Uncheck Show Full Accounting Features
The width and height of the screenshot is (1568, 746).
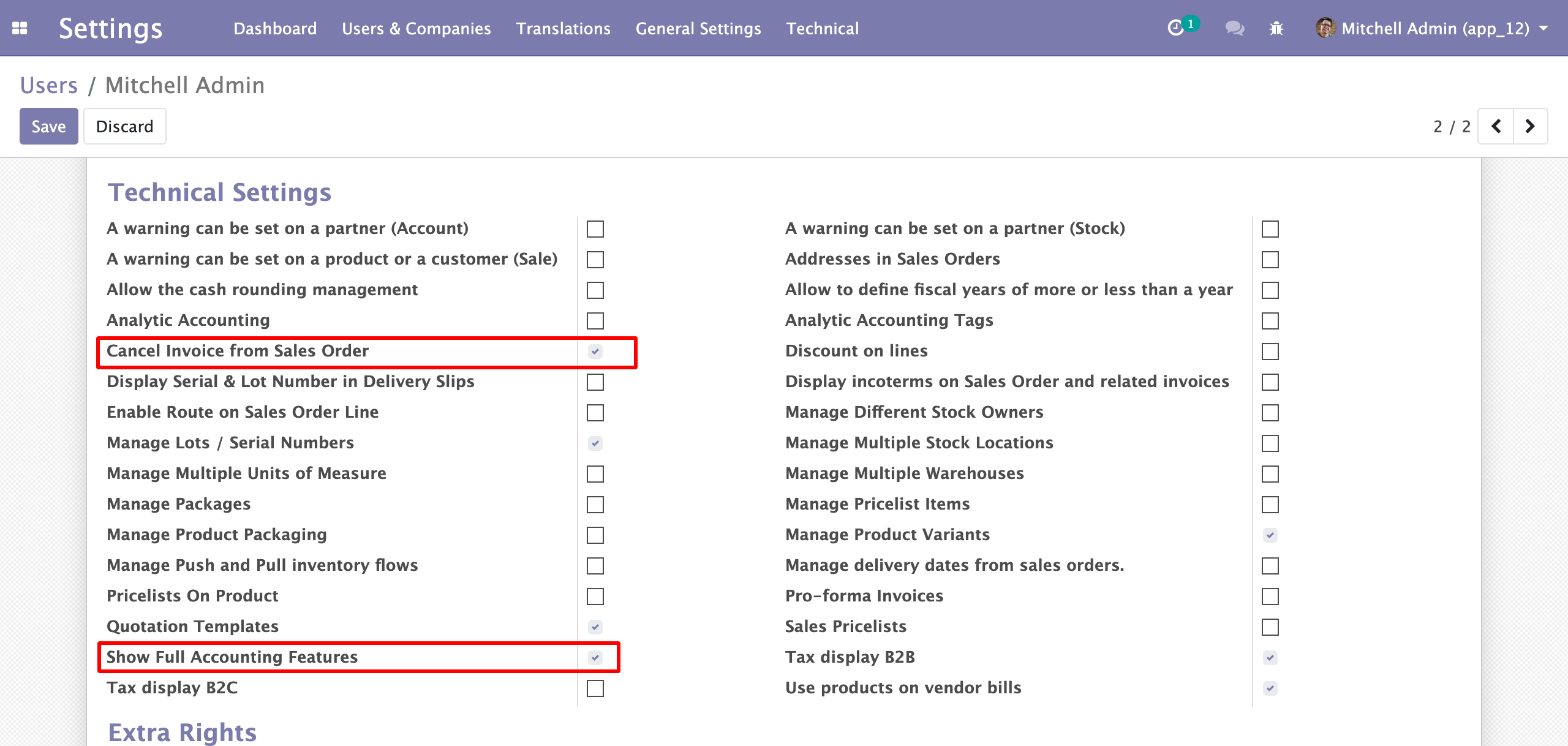pyautogui.click(x=595, y=658)
